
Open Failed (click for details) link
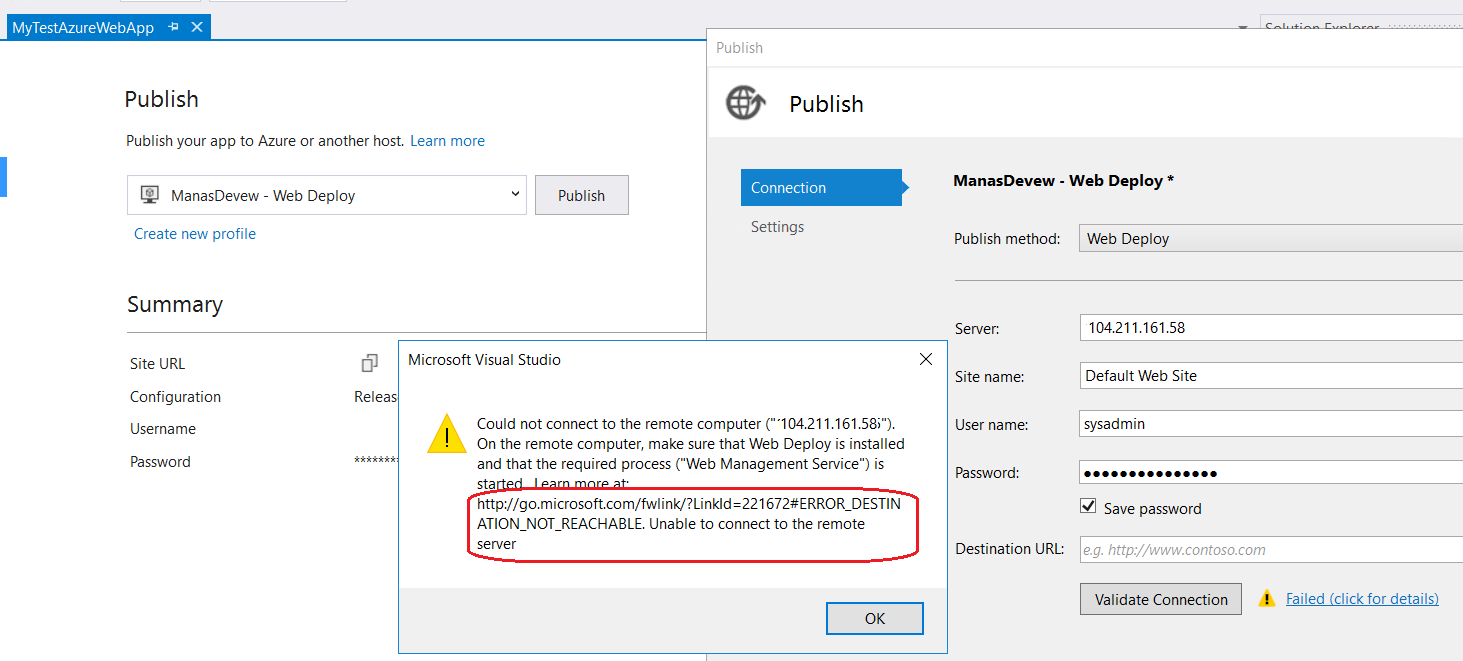[x=1362, y=599]
